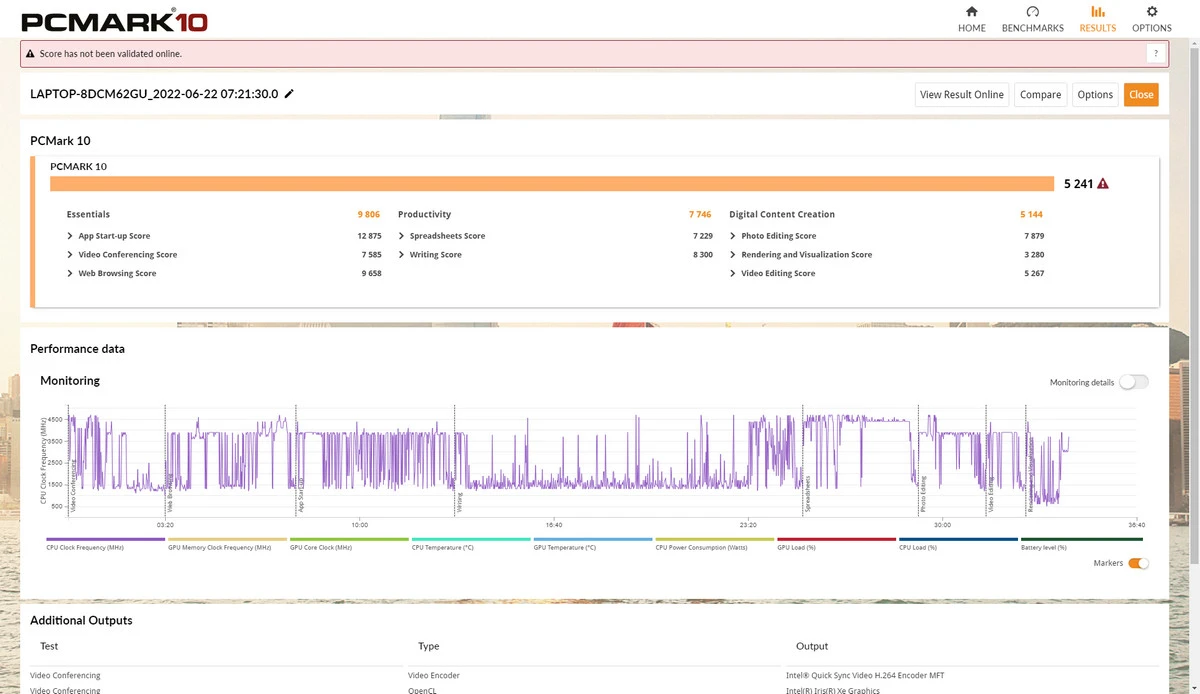1200x694 pixels.
Task: Click the question mark help icon in warning banner
Action: pyautogui.click(x=1155, y=54)
